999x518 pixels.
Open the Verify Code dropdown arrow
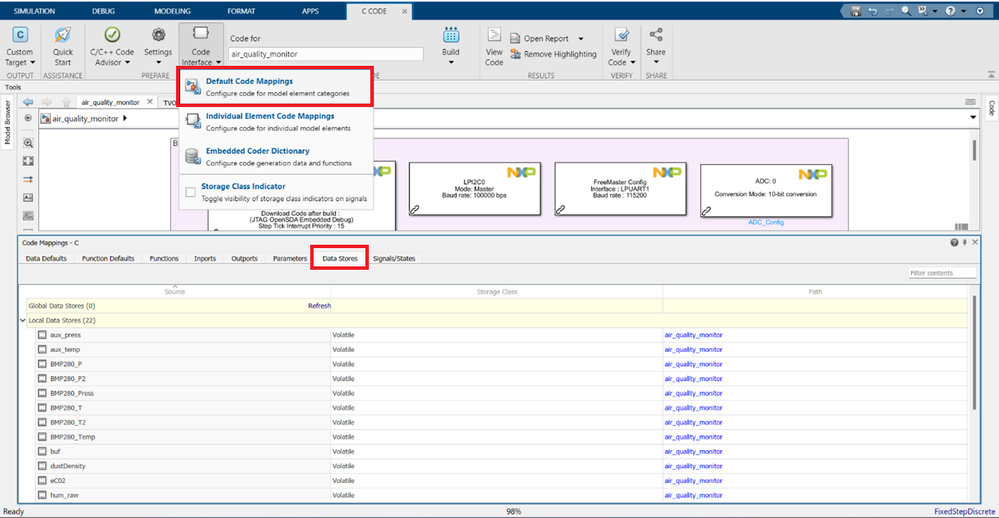tap(633, 62)
